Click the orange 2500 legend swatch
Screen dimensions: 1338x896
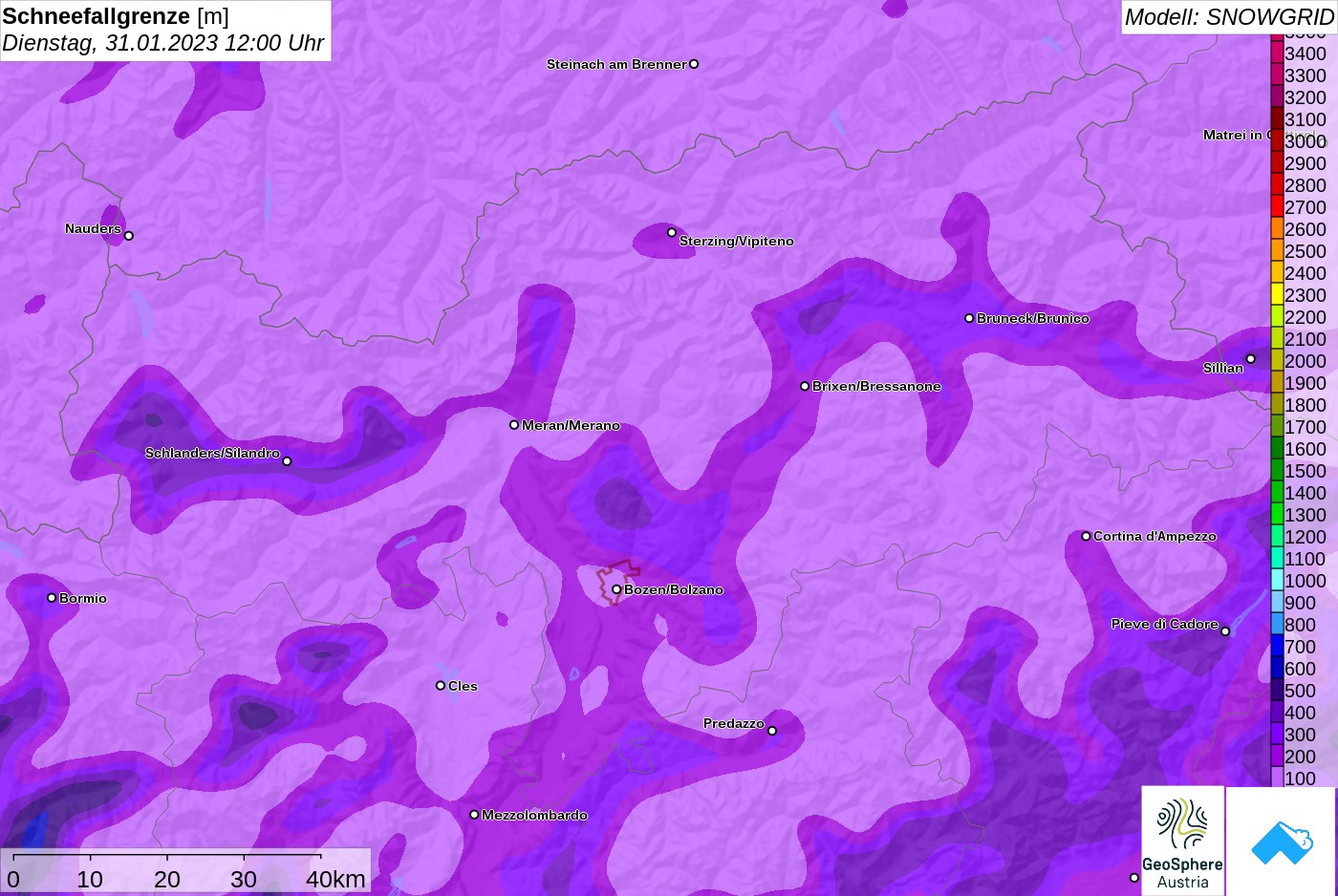1277,250
